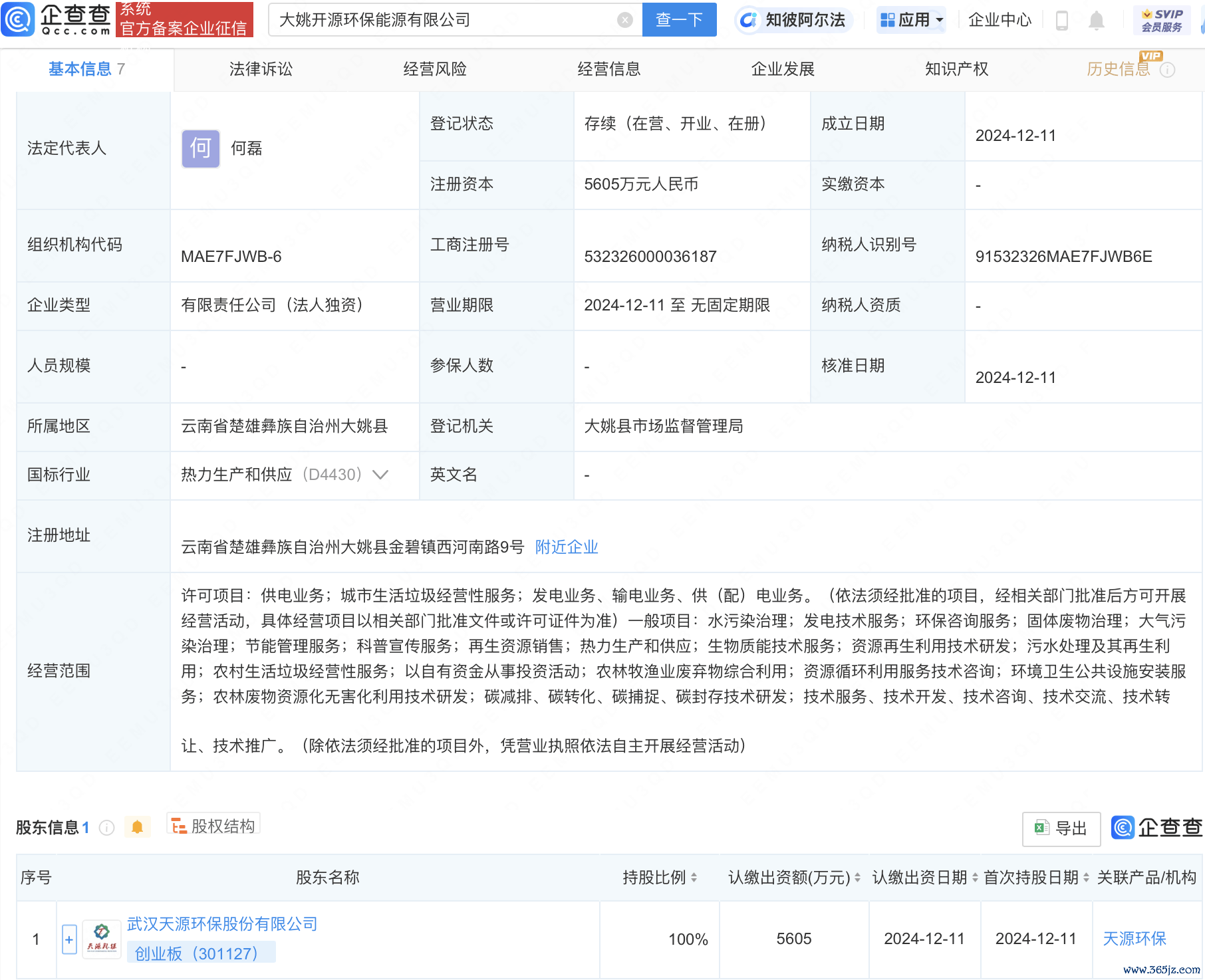Select the 热力生产和供应 industry text
The width and height of the screenshot is (1205, 980).
click(x=236, y=475)
